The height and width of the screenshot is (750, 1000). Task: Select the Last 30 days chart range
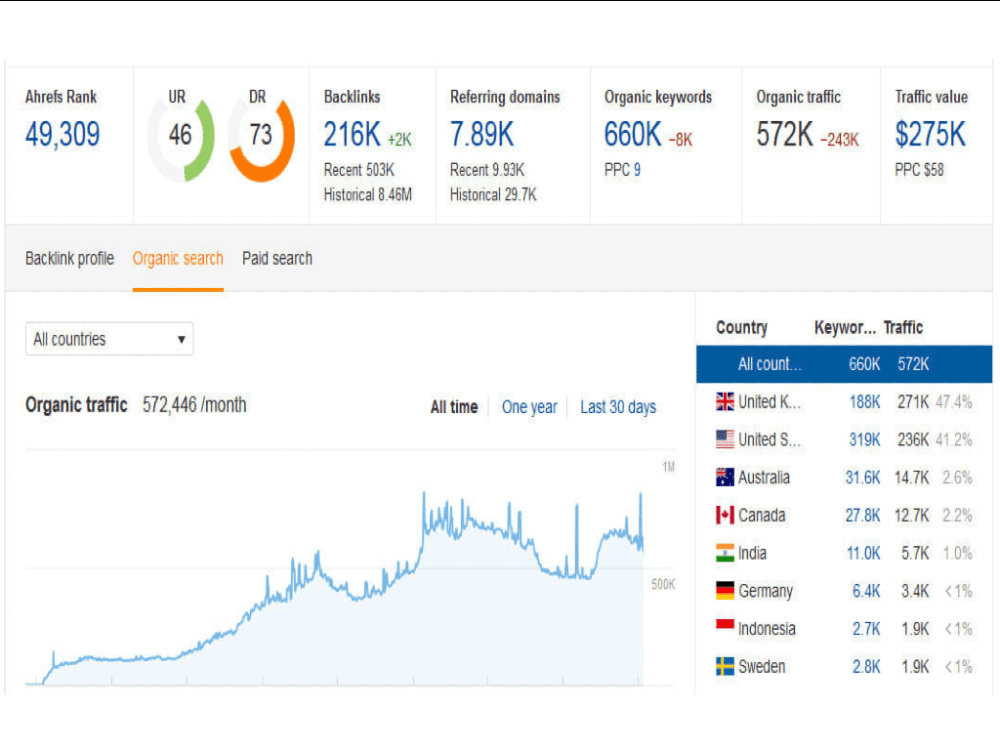pyautogui.click(x=618, y=407)
